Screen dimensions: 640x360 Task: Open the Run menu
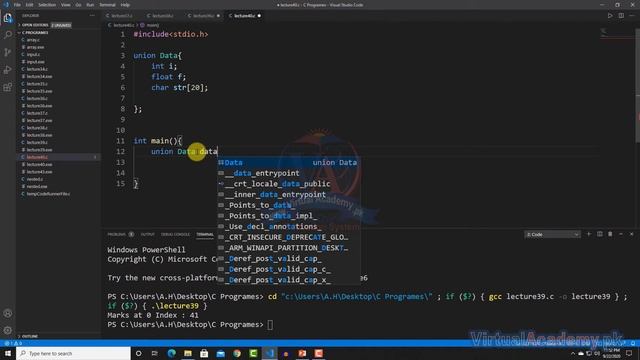[90, 5]
